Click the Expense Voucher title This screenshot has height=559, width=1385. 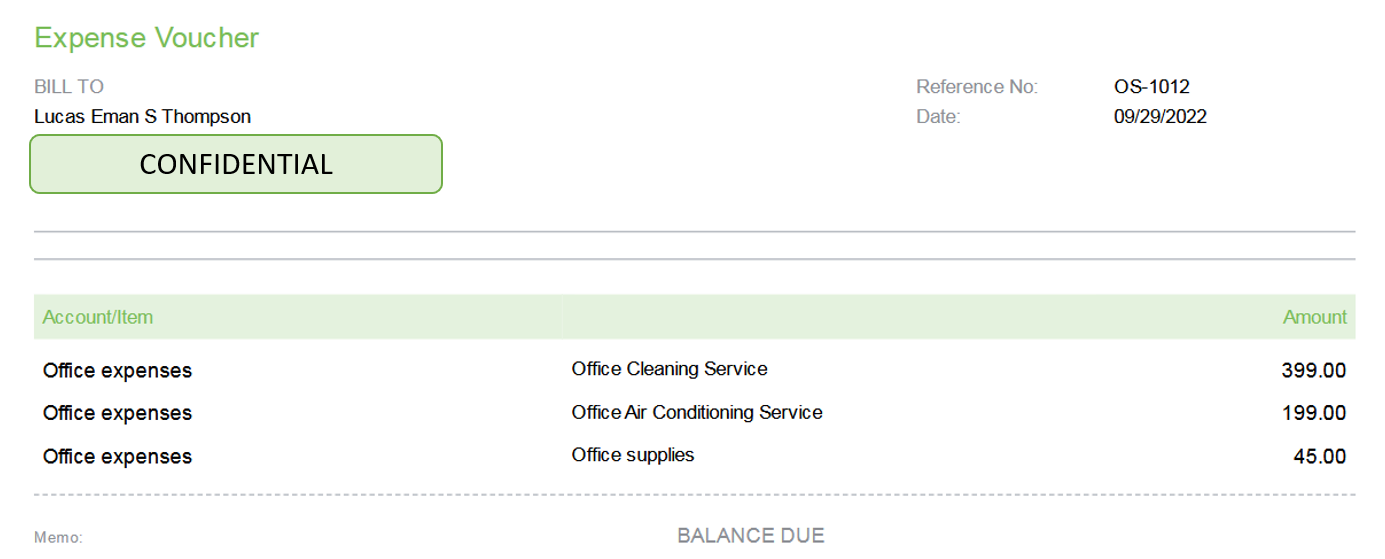pyautogui.click(x=146, y=38)
